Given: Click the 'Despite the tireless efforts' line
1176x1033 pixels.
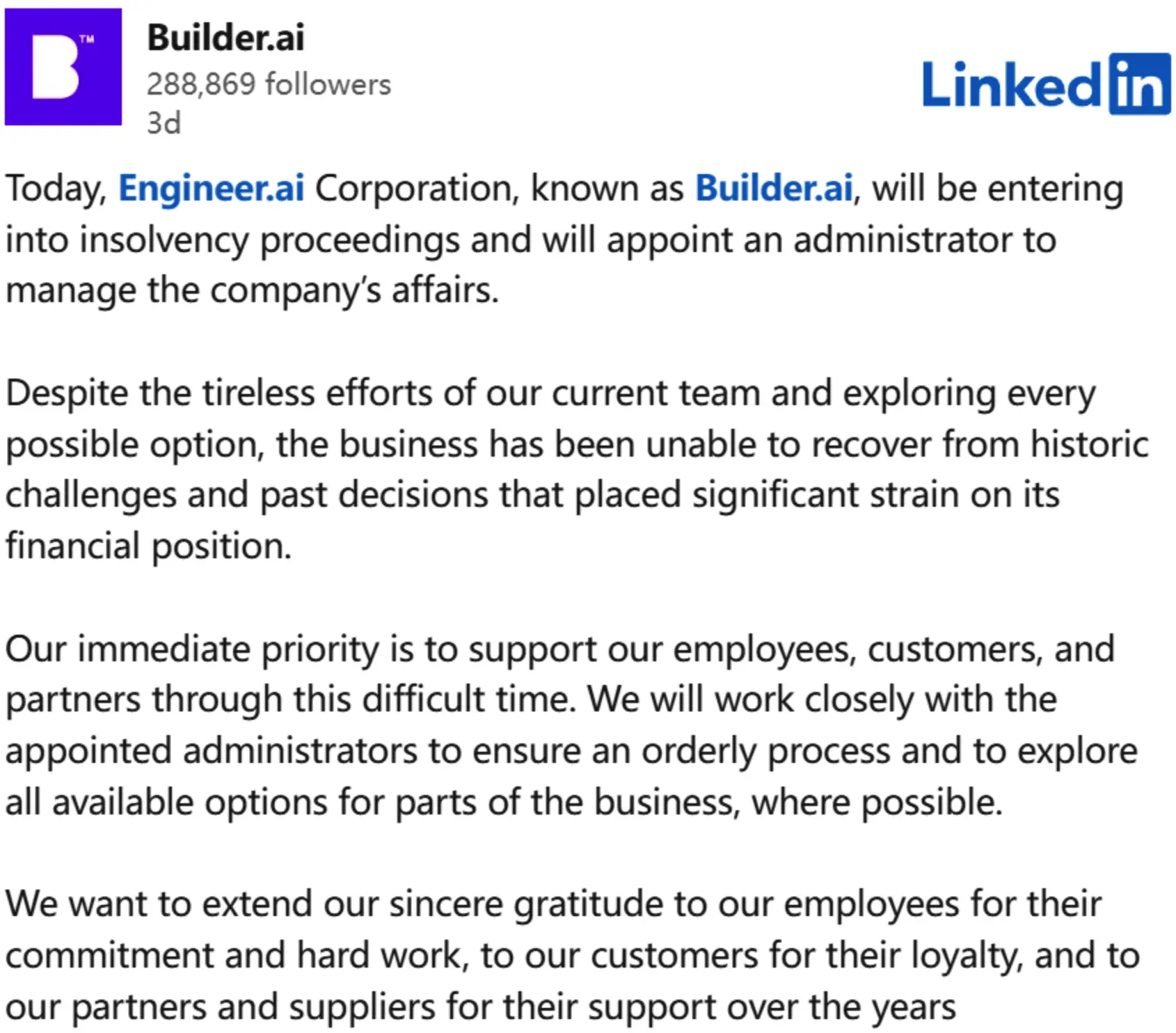Looking at the screenshot, I should coord(550,393).
